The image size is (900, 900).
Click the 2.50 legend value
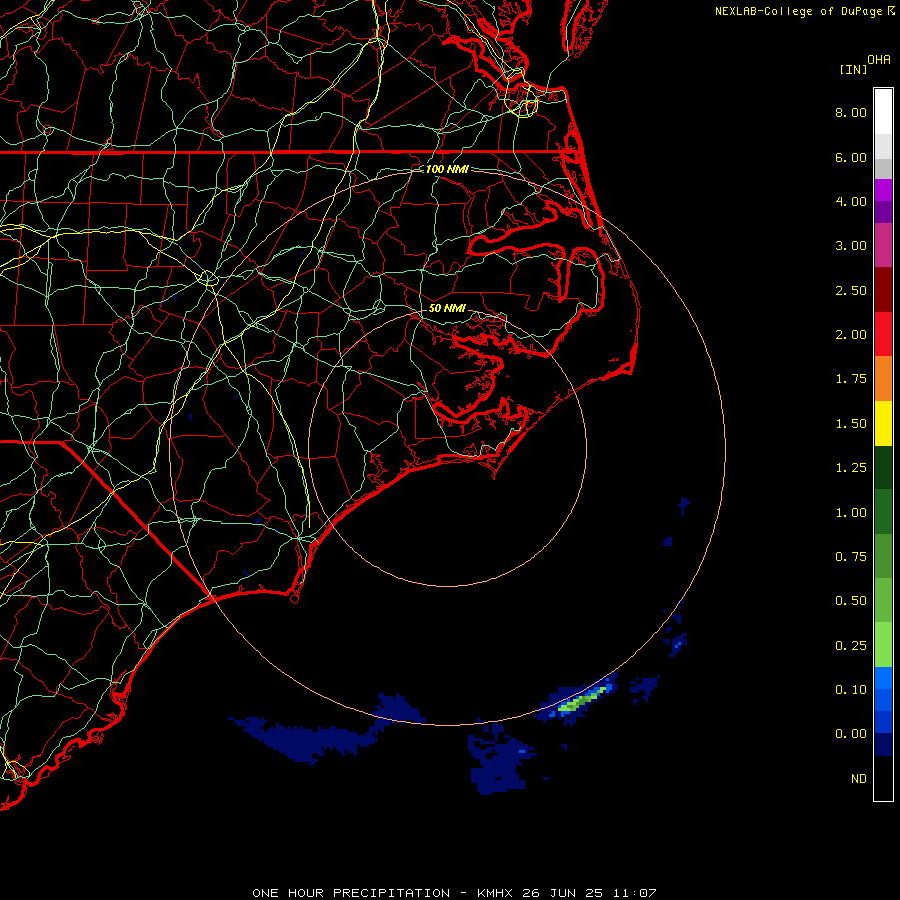coord(851,290)
